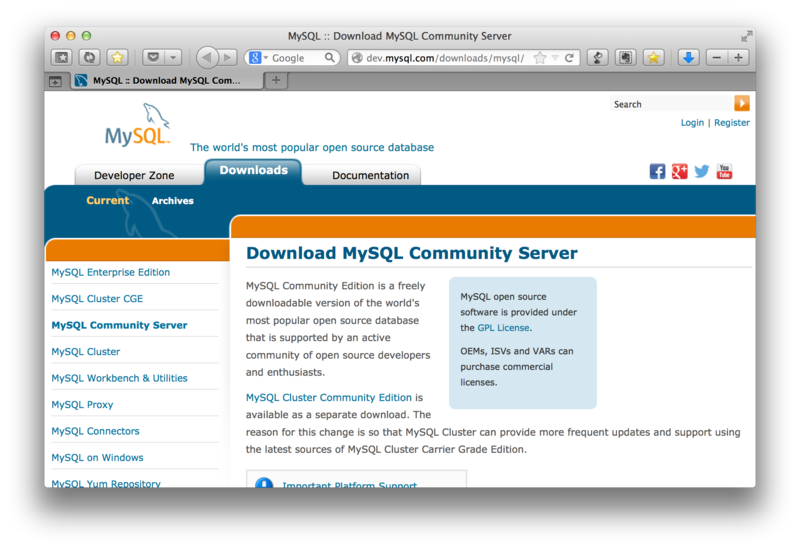Open MySQL Enterprise Edition in sidebar
The width and height of the screenshot is (800, 549).
(x=111, y=272)
